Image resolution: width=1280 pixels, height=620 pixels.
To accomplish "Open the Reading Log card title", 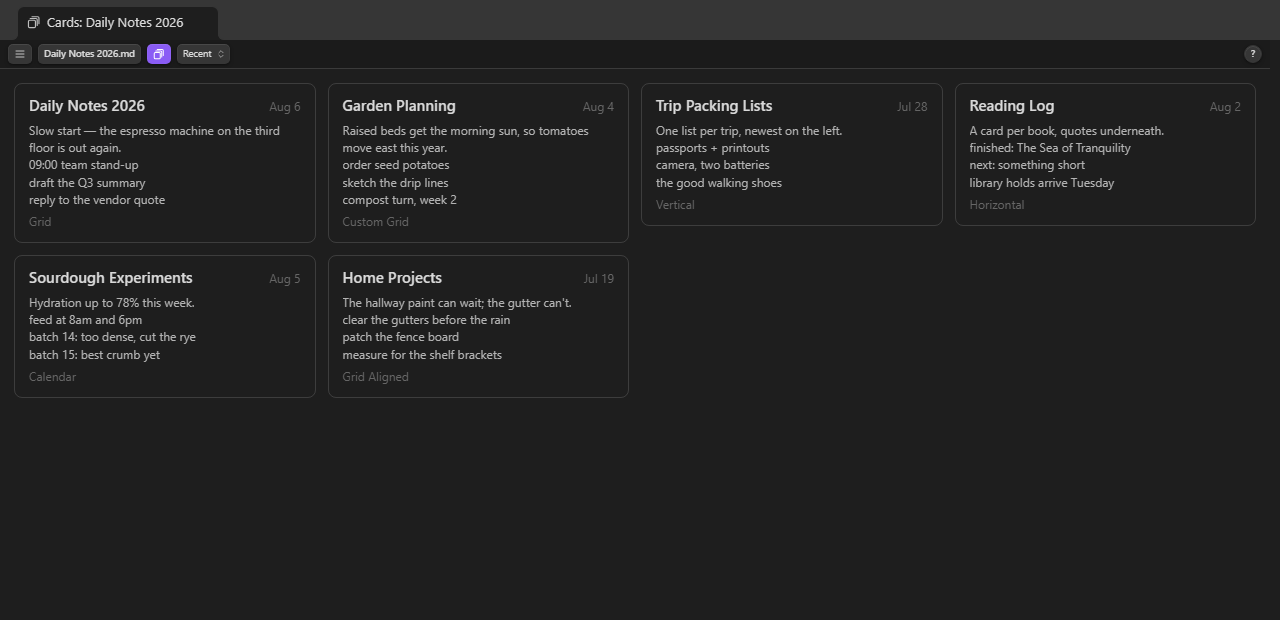I will pyautogui.click(x=1011, y=106).
